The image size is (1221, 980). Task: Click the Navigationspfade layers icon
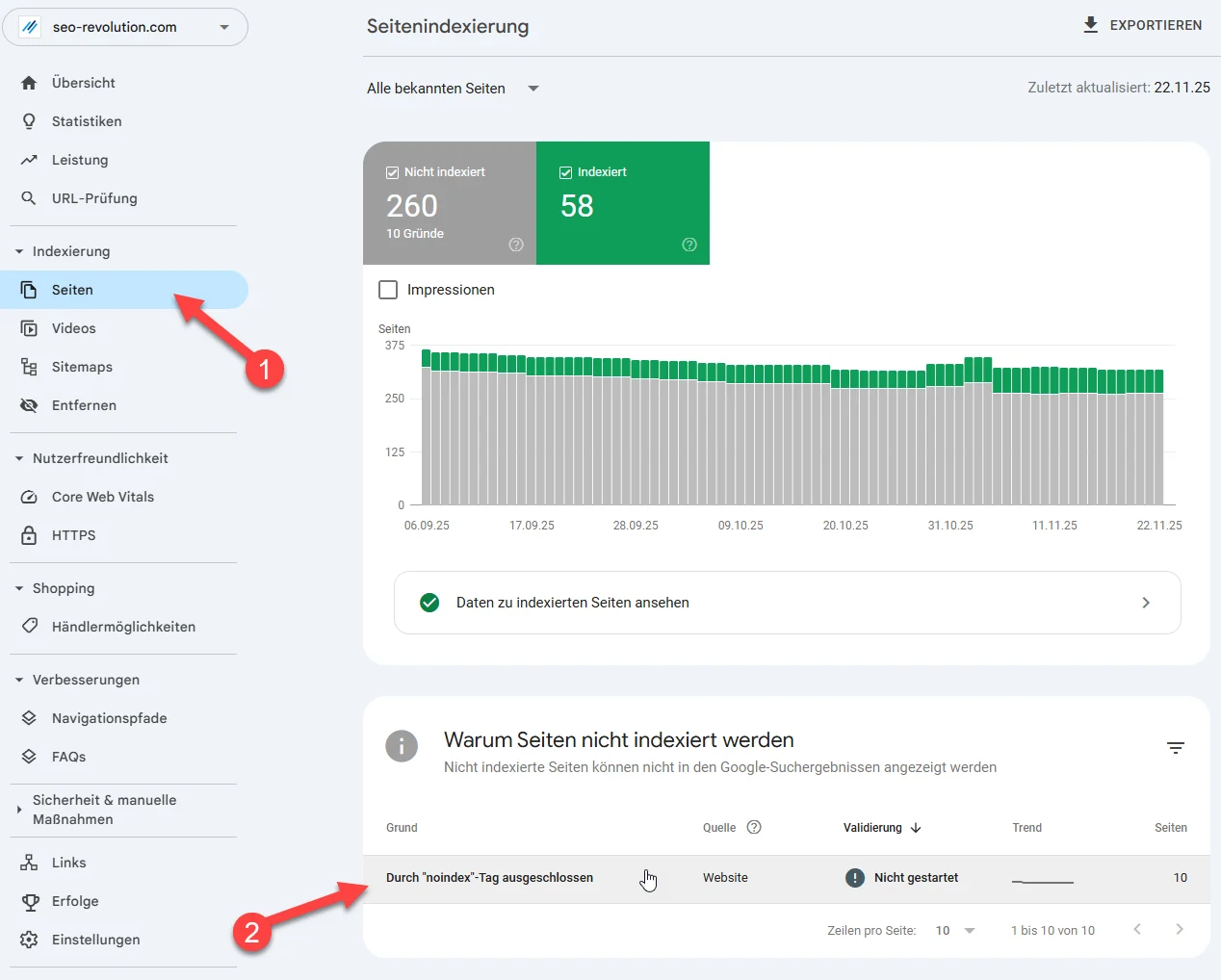[29, 718]
